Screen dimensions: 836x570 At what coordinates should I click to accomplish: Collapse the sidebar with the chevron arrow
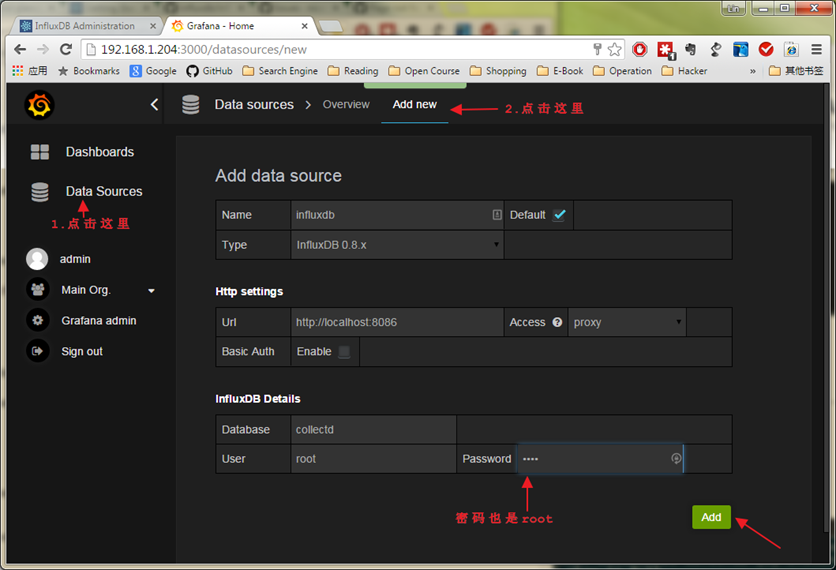(154, 104)
